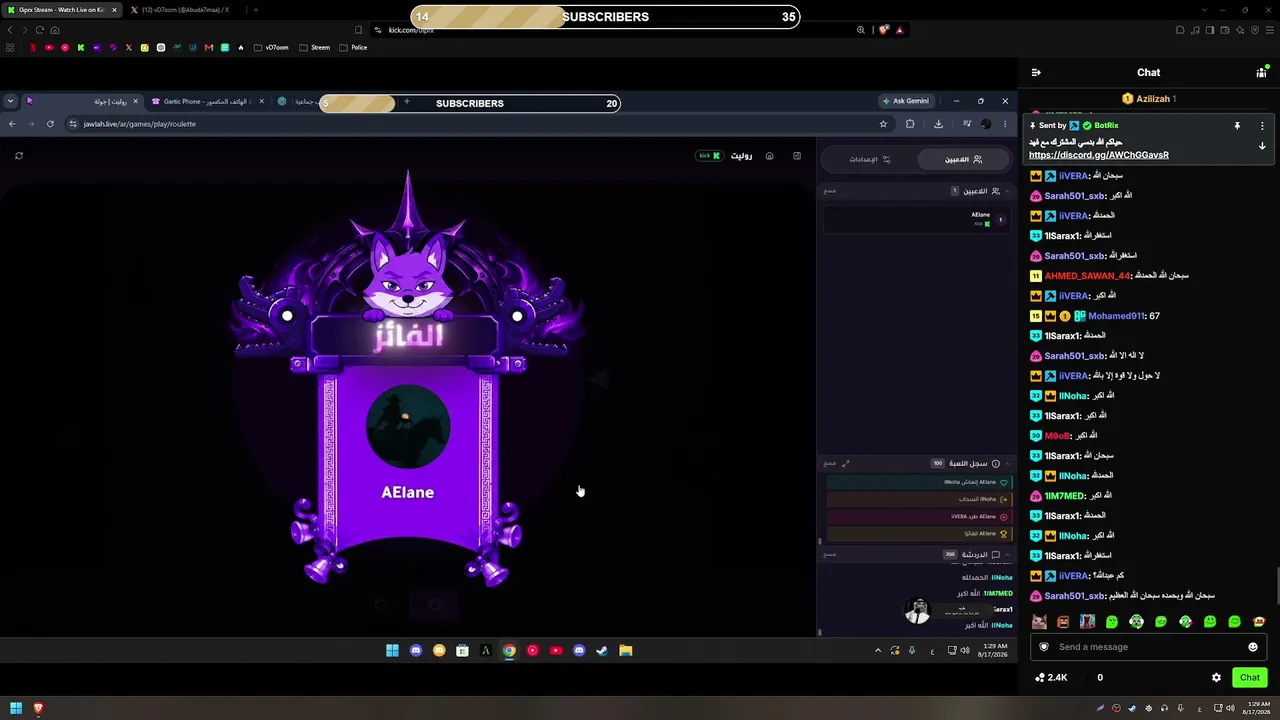Click the YouTube bookmark icon in bookmarks bar
The width and height of the screenshot is (1280, 720).
pos(49,47)
